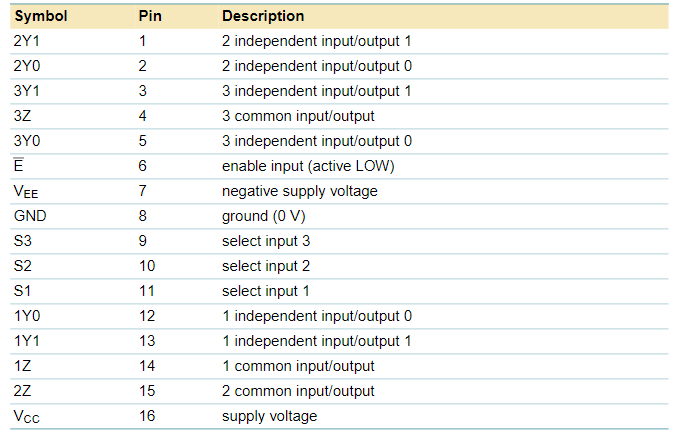Click 'ground (0 V)' description
The image size is (696, 438).
click(263, 216)
